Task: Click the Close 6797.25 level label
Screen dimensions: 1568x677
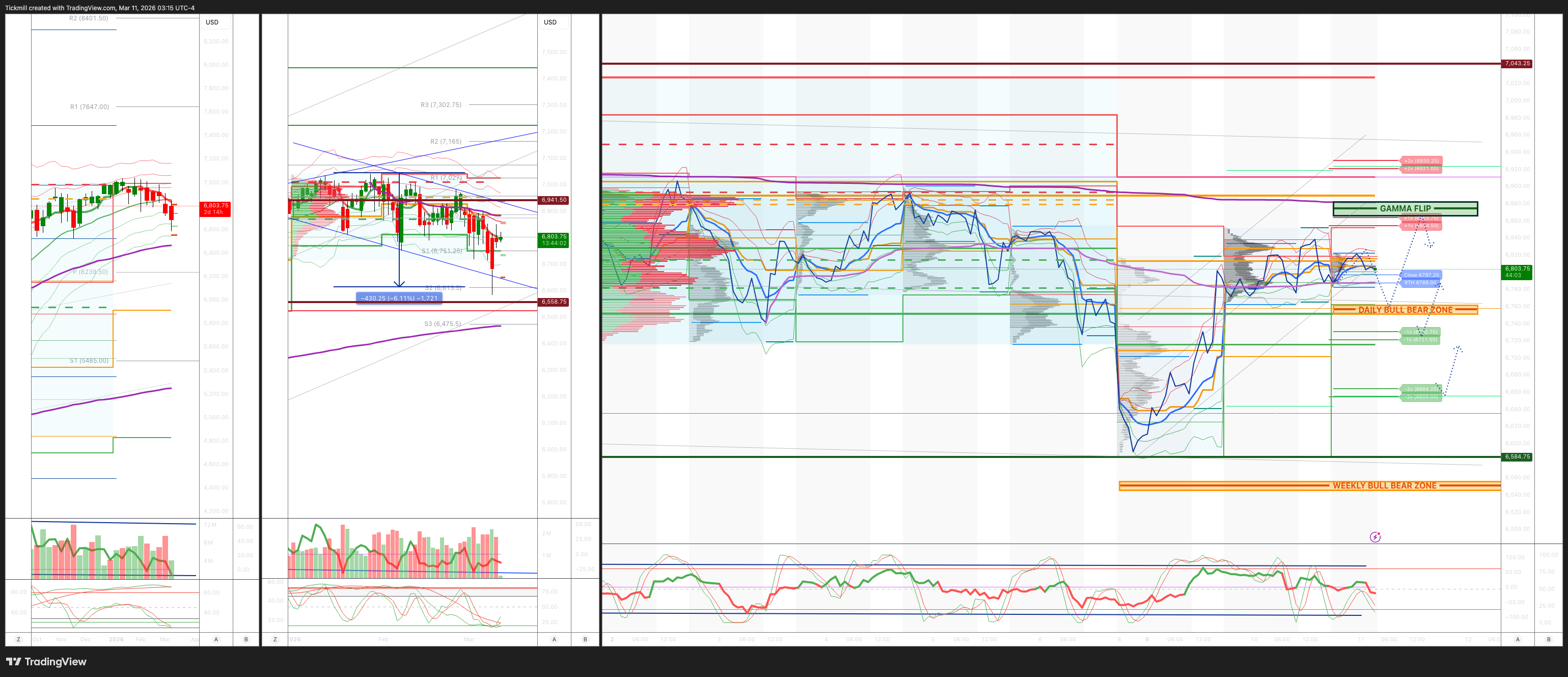Action: click(1421, 275)
